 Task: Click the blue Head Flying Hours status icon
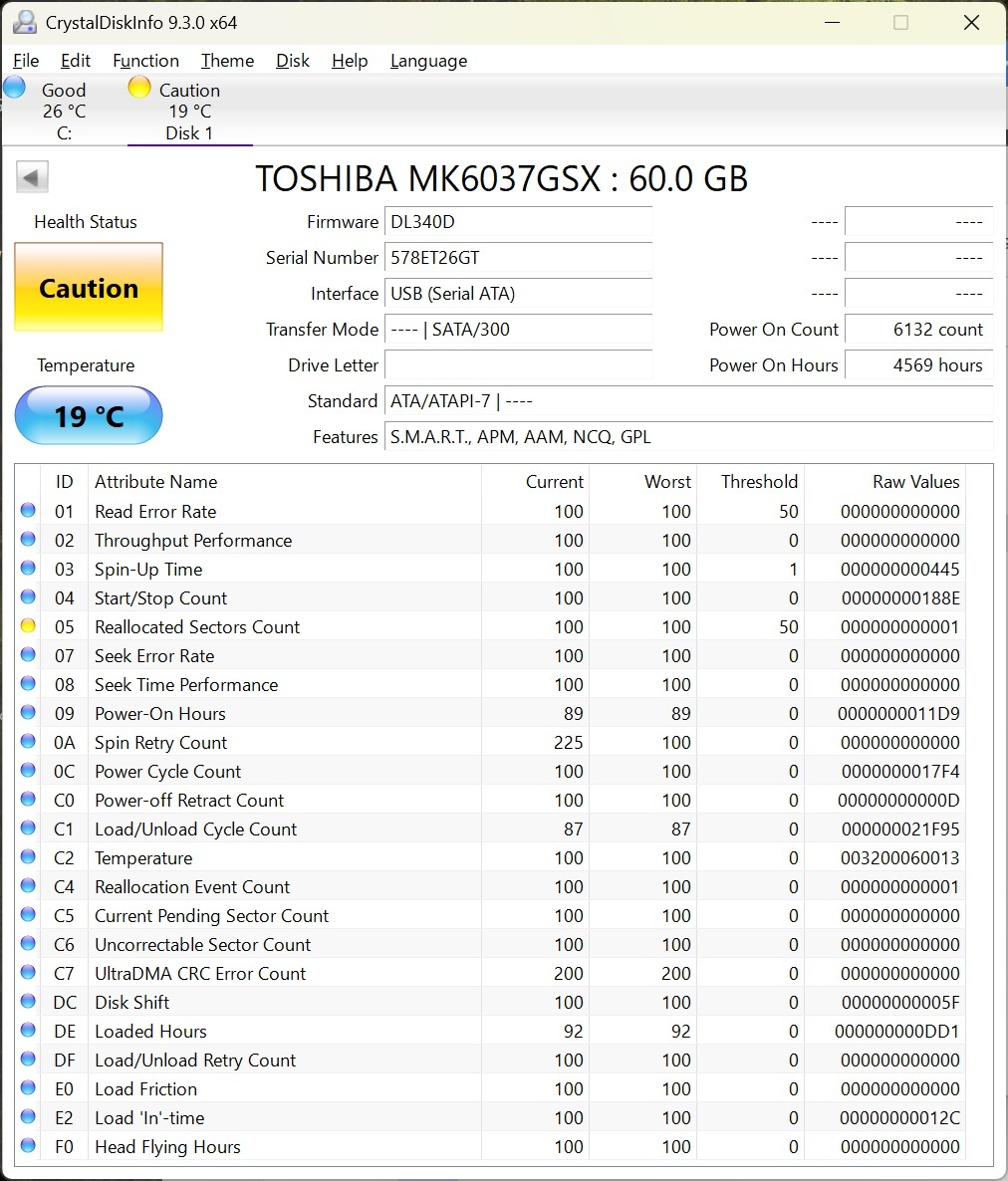pyautogui.click(x=28, y=1146)
